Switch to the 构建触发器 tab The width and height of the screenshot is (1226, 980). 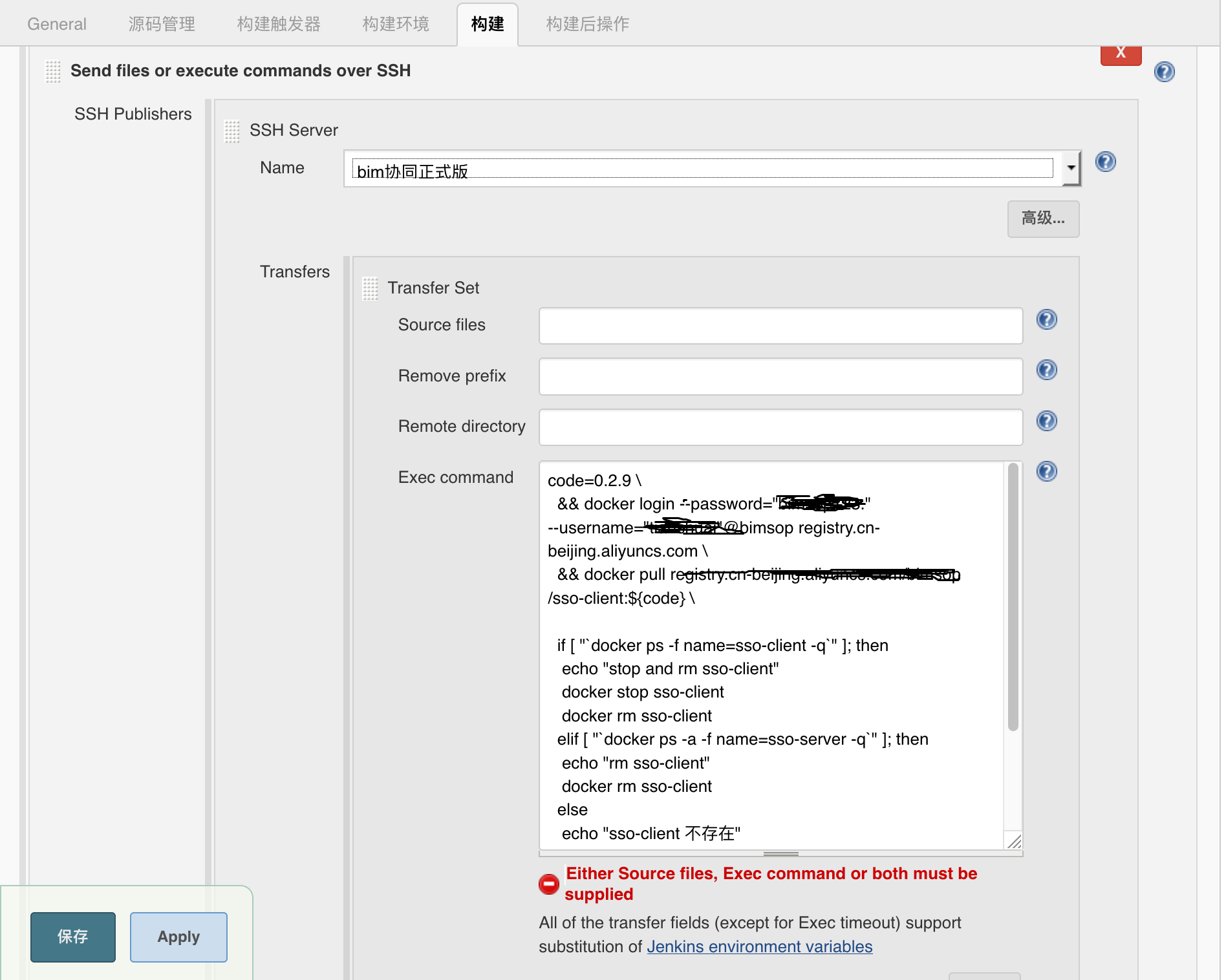(279, 24)
